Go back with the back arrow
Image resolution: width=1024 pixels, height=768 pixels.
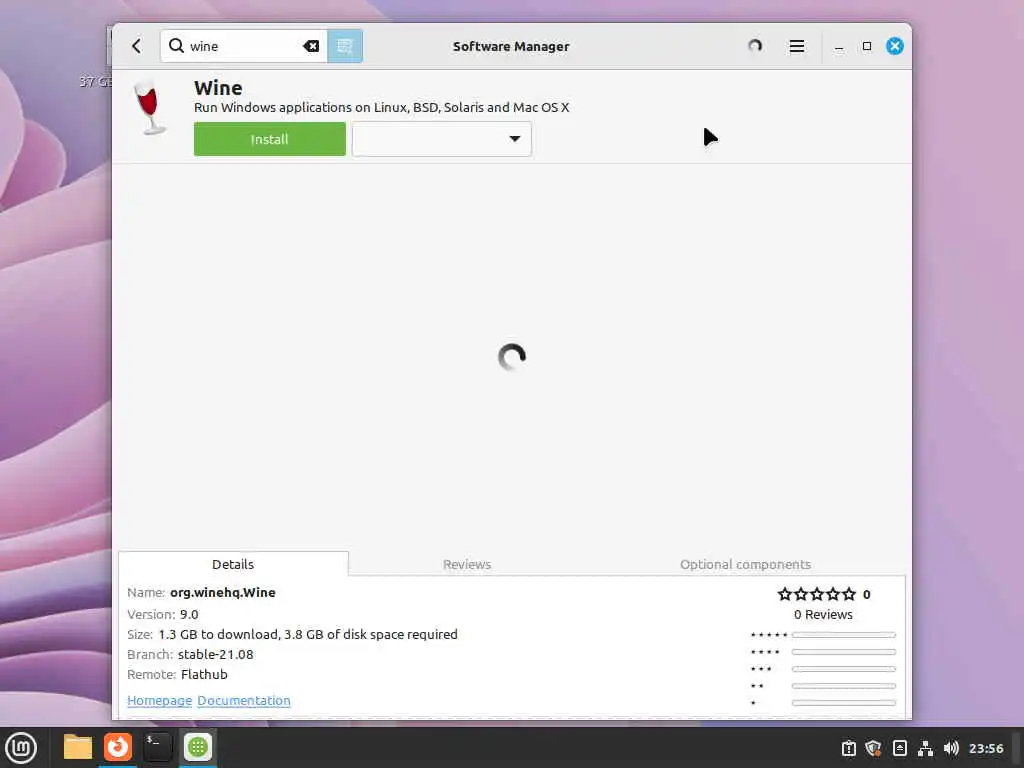click(x=136, y=46)
